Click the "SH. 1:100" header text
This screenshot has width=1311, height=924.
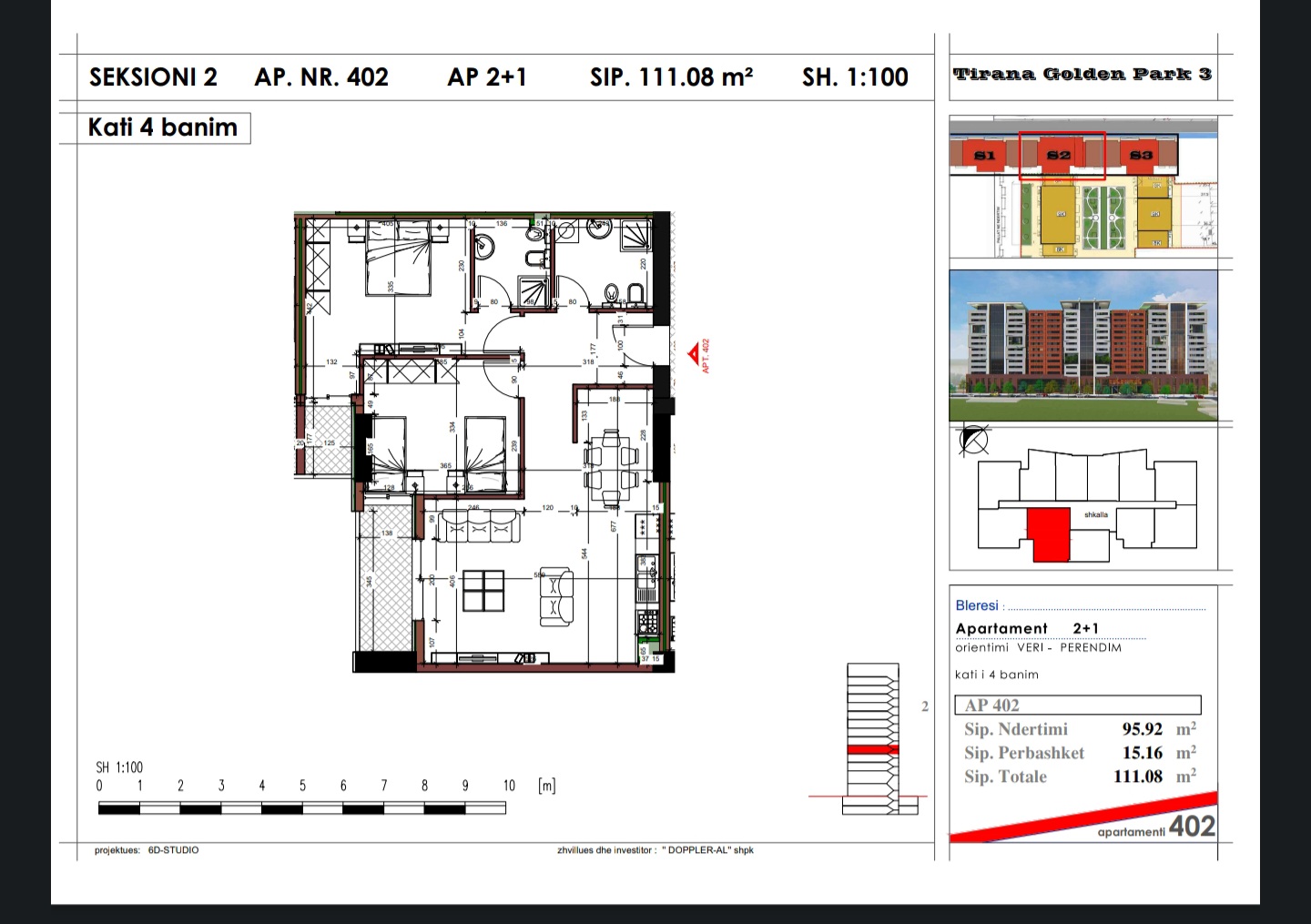point(855,77)
